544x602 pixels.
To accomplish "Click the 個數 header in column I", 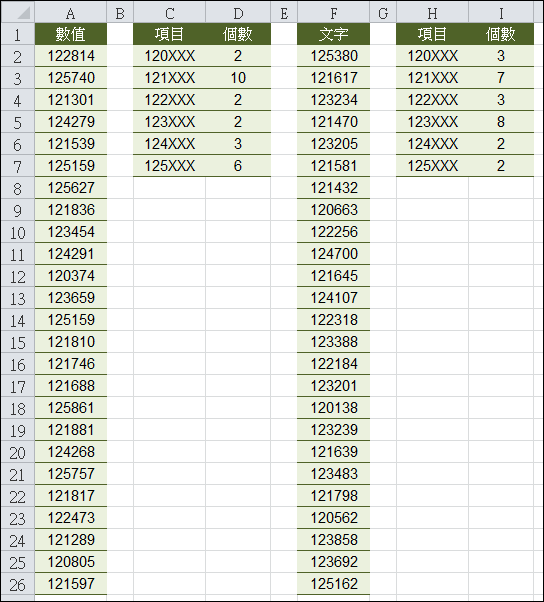I will click(501, 34).
